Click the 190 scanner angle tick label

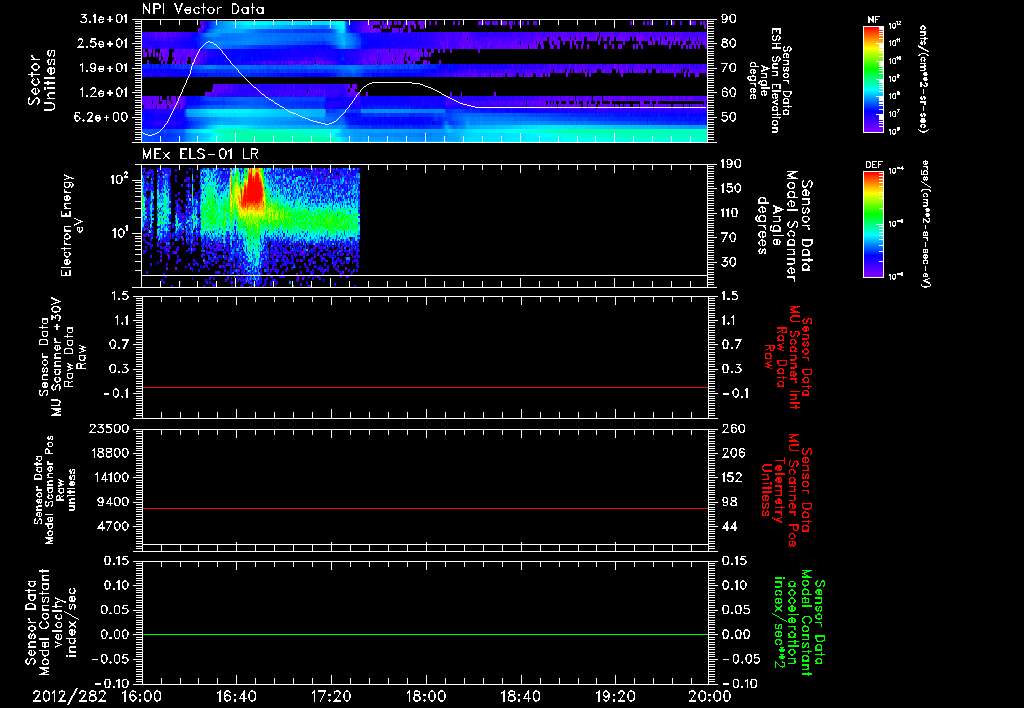click(x=732, y=164)
